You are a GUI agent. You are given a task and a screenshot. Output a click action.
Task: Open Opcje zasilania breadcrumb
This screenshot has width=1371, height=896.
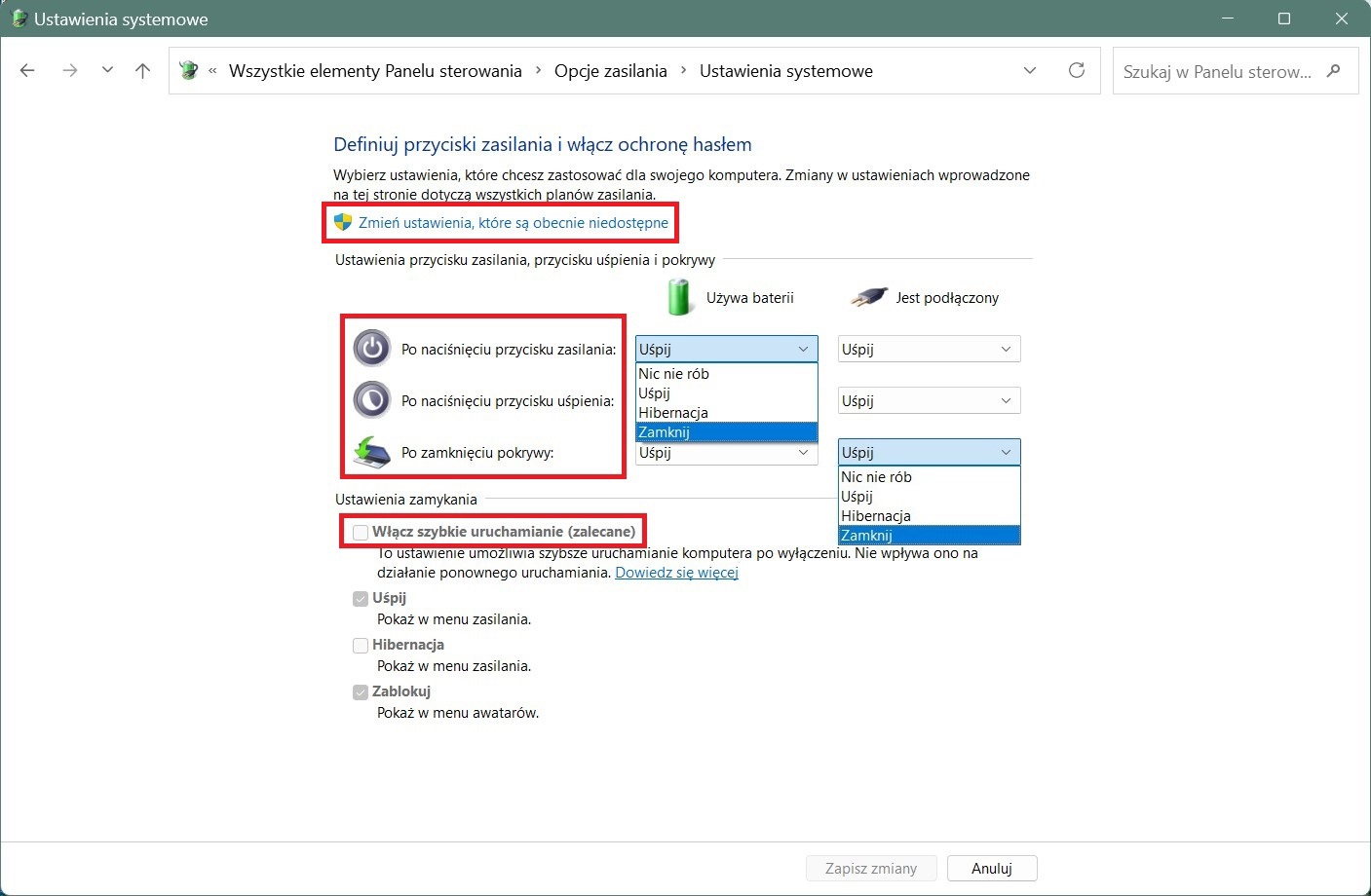(x=611, y=71)
